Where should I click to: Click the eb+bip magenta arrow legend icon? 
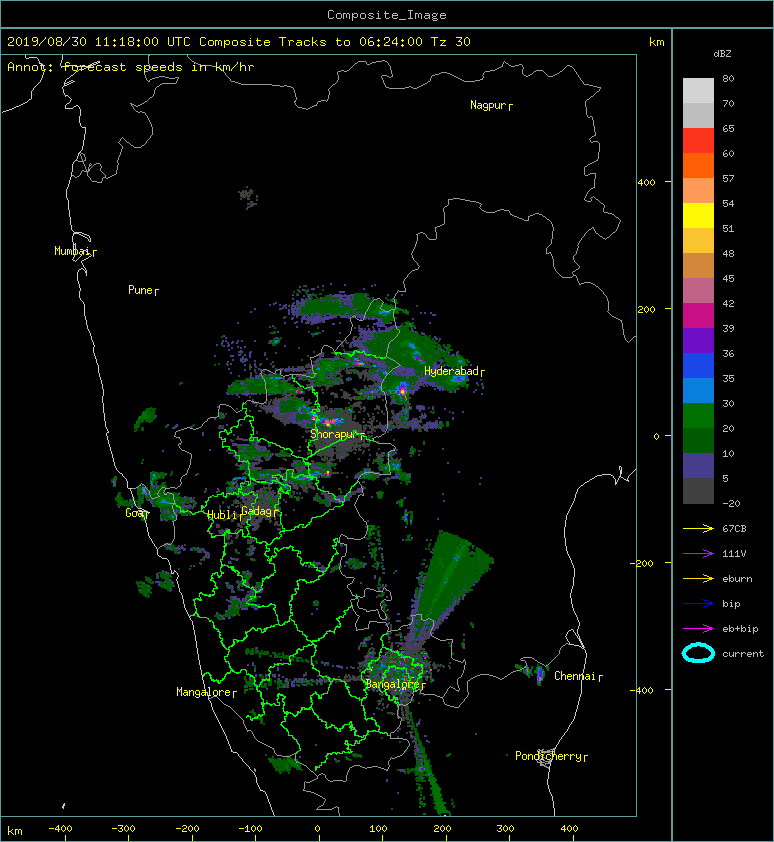[698, 629]
